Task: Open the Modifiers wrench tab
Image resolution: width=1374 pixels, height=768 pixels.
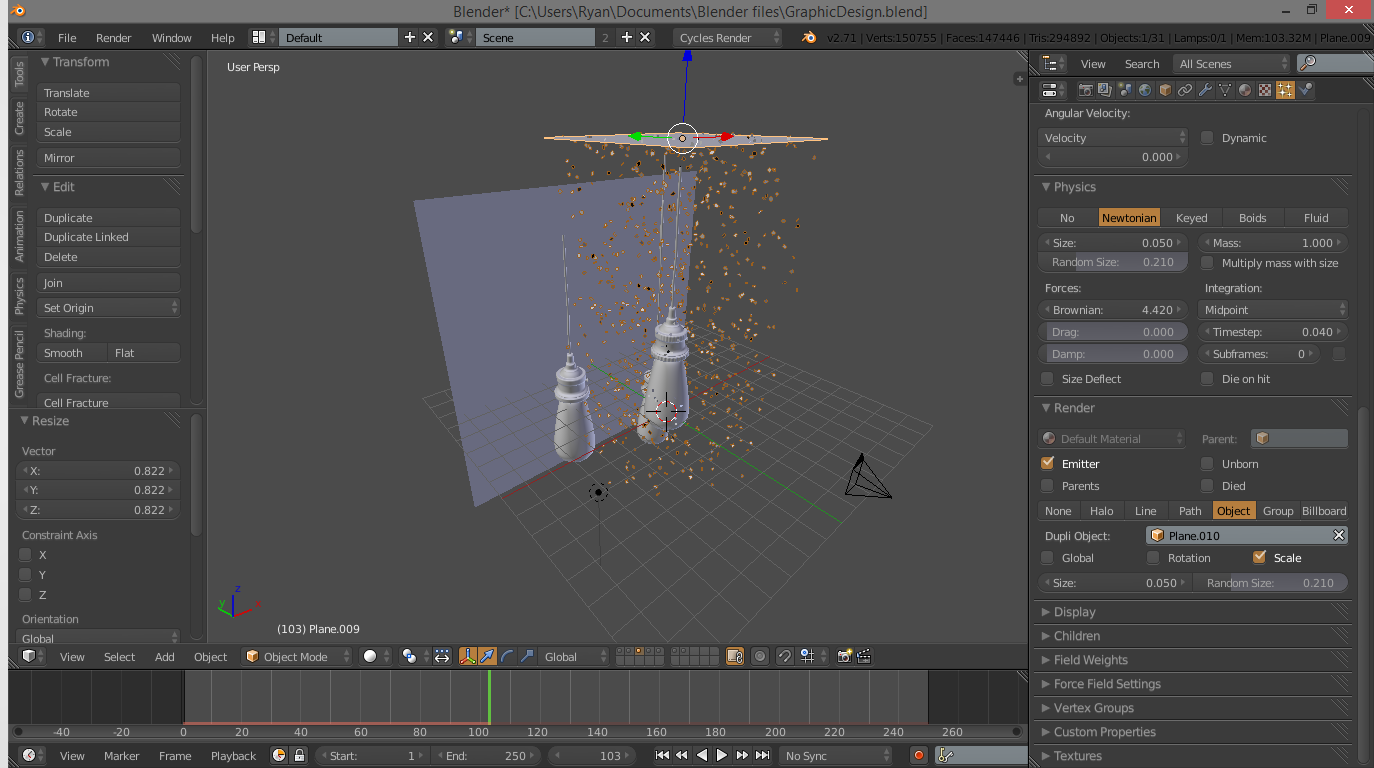Action: pos(1205,90)
